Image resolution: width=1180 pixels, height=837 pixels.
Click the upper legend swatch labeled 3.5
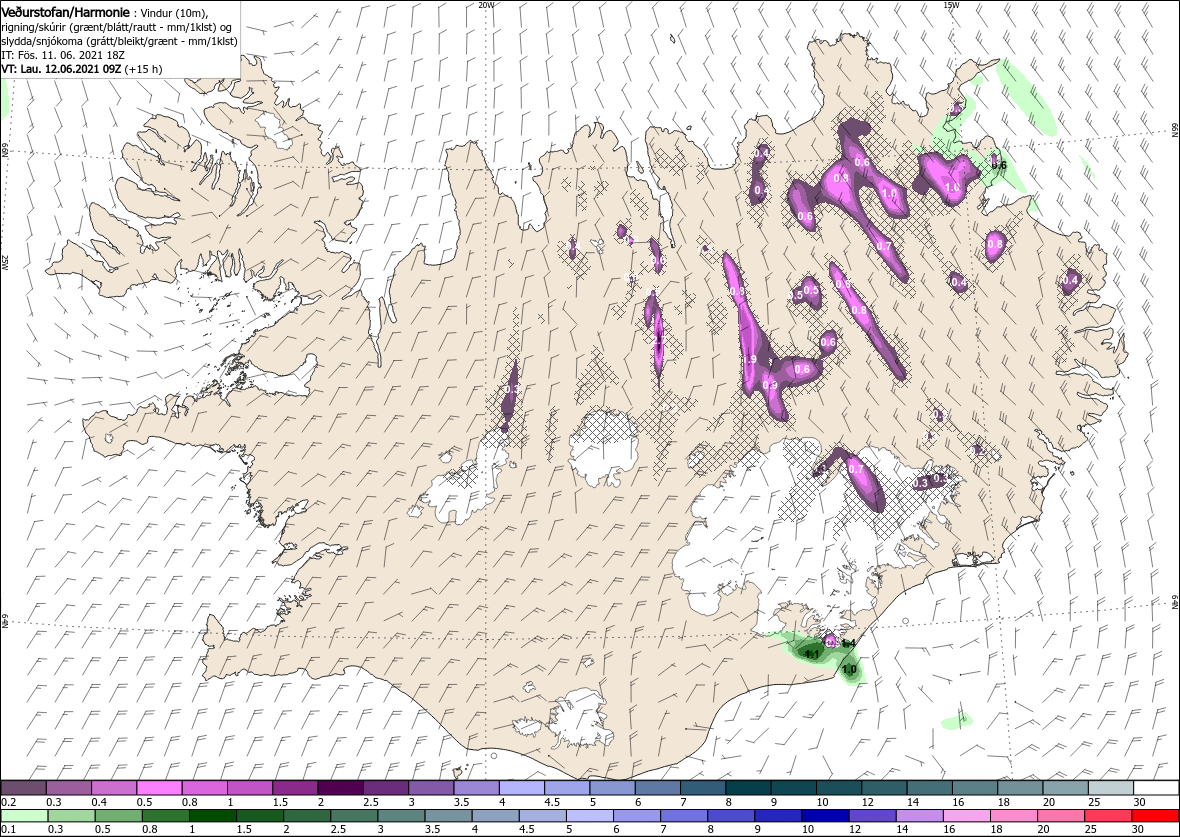477,787
